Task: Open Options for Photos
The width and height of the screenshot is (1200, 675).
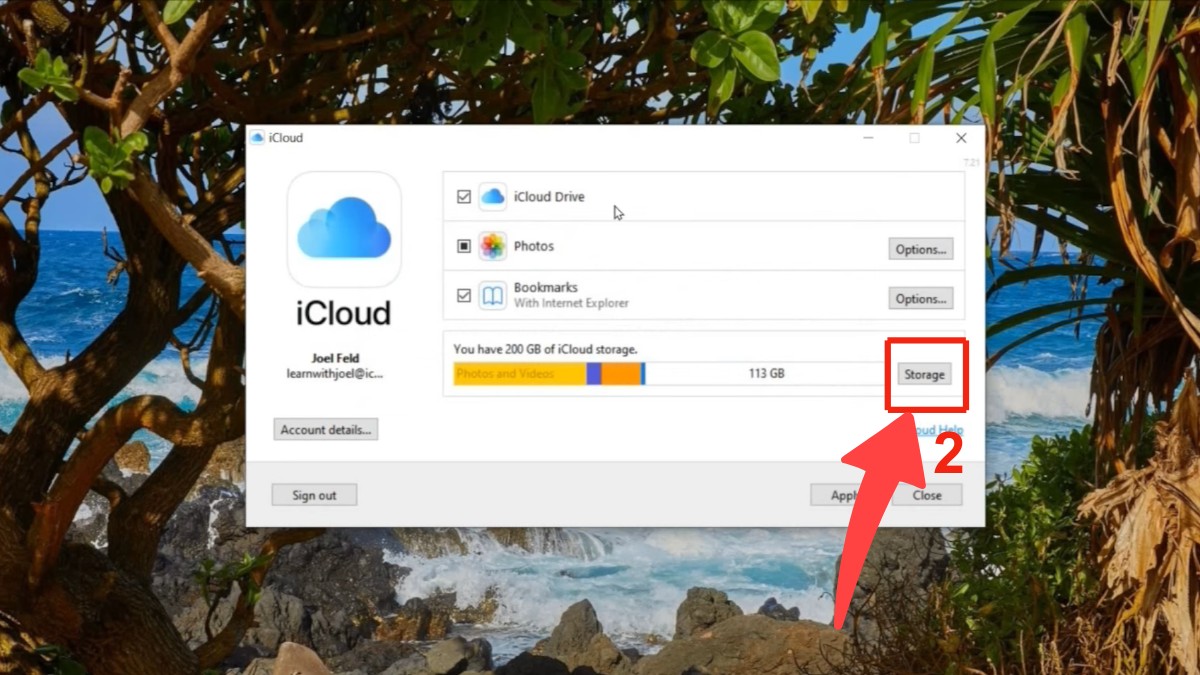Action: [920, 248]
